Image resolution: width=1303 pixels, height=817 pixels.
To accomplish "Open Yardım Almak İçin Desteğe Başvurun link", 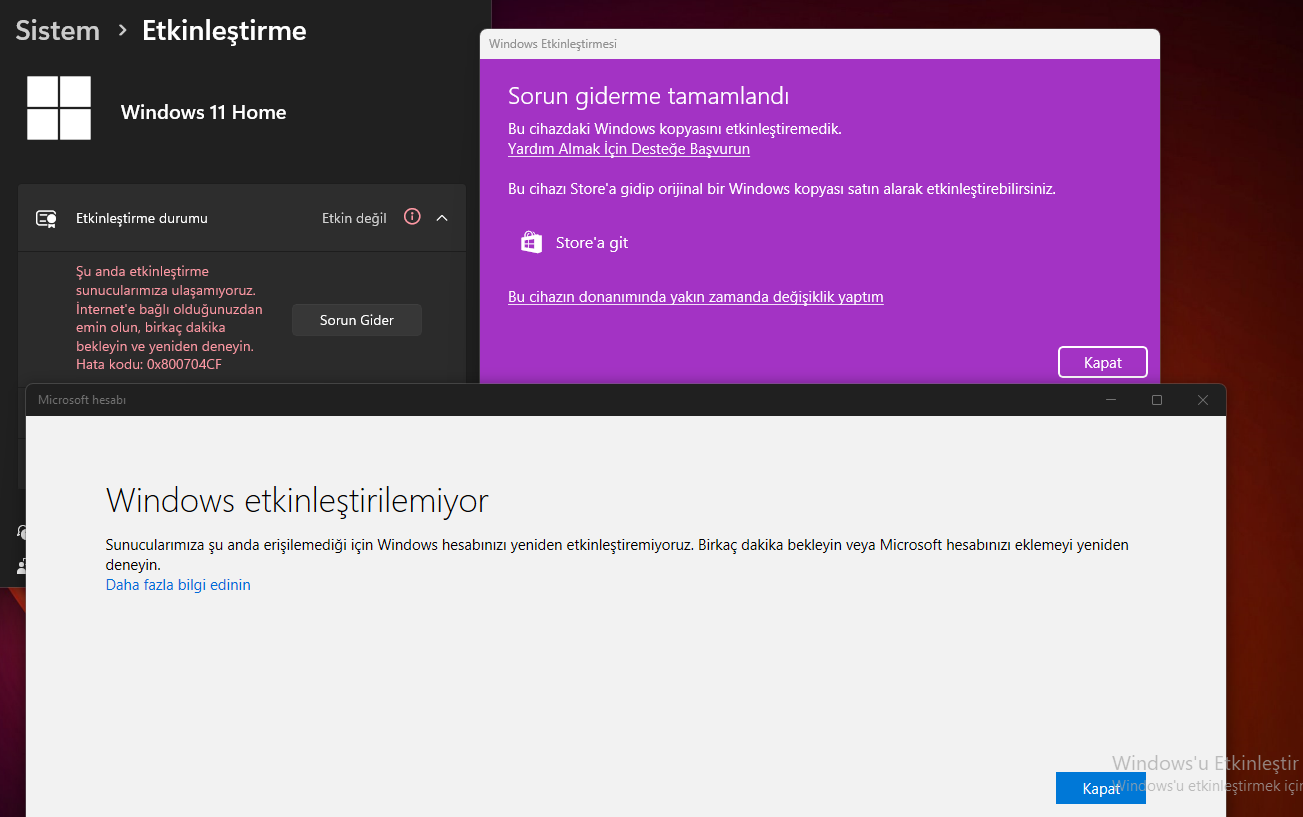I will point(628,149).
